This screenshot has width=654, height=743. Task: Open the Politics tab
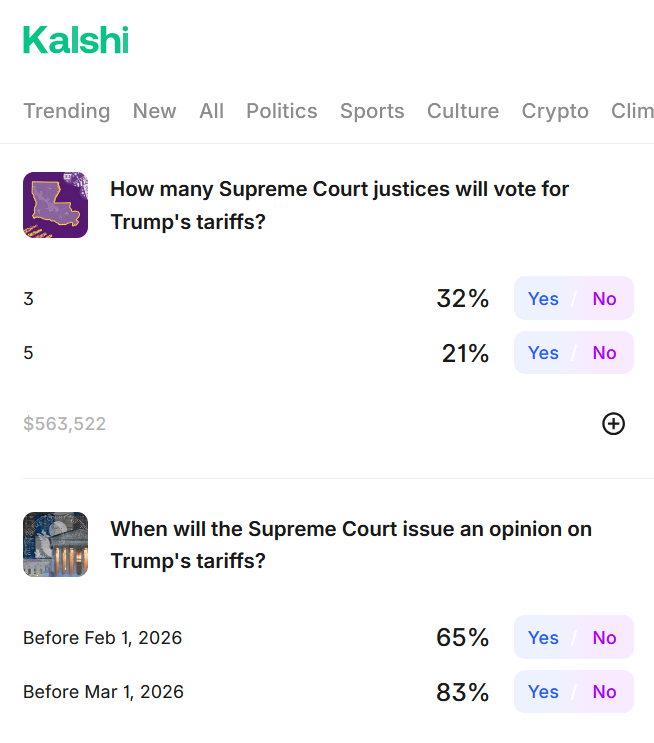pyautogui.click(x=282, y=111)
